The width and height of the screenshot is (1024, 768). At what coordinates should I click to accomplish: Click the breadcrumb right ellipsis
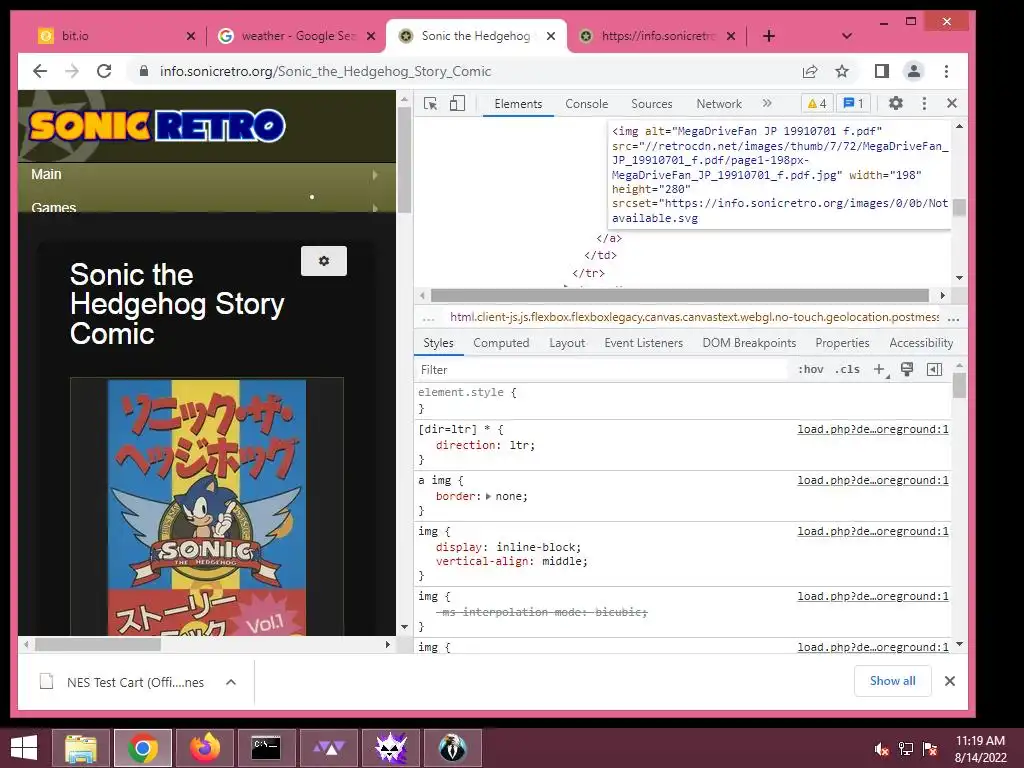coord(953,318)
